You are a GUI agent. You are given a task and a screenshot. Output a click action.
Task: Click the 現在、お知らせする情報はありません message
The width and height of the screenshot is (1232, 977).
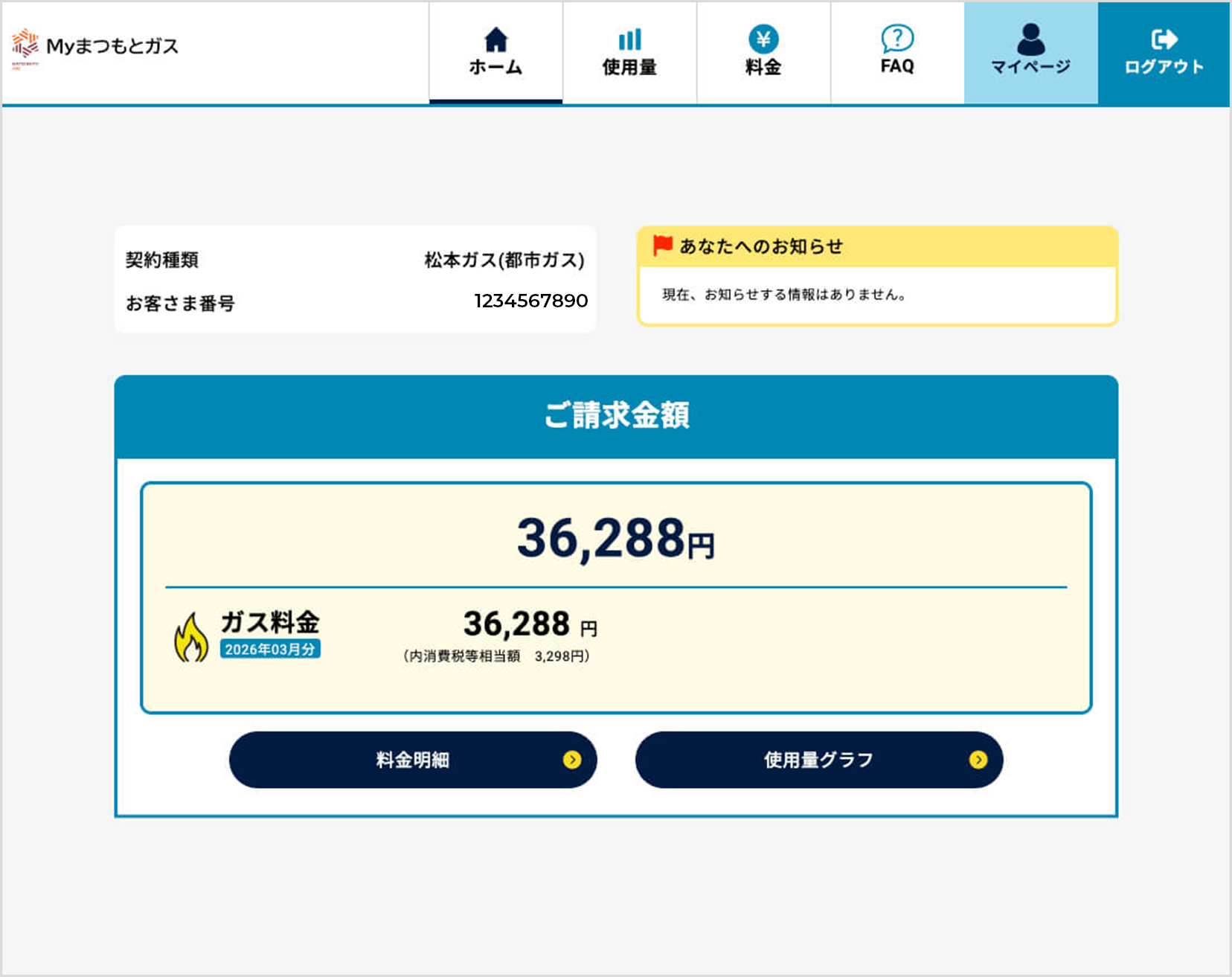[x=784, y=295]
